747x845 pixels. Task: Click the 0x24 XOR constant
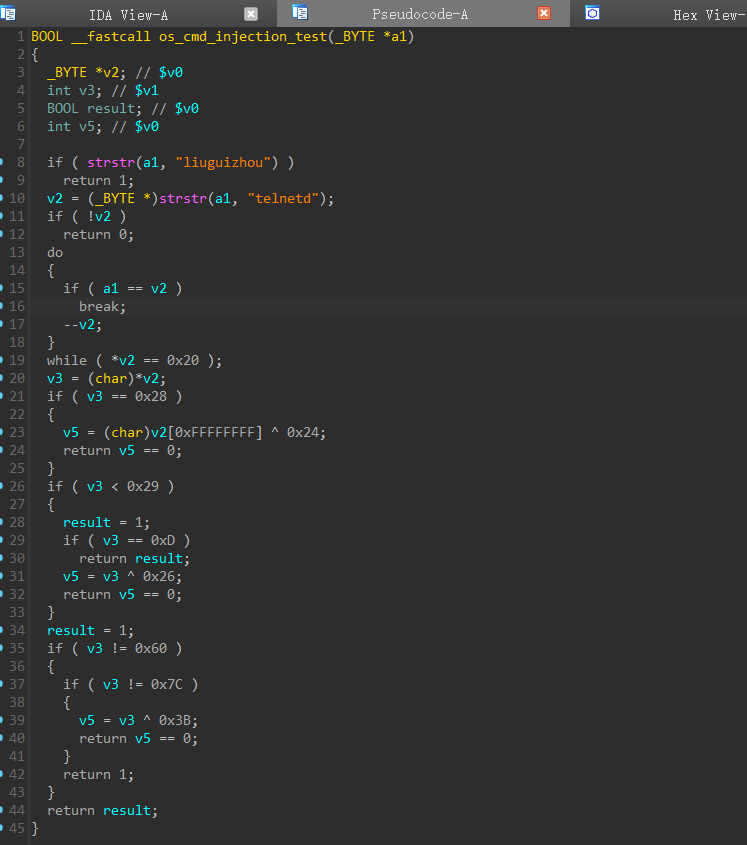[302, 432]
